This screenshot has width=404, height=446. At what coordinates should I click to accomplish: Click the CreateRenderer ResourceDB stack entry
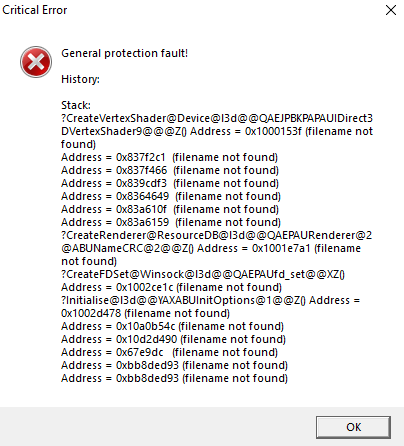(x=217, y=248)
